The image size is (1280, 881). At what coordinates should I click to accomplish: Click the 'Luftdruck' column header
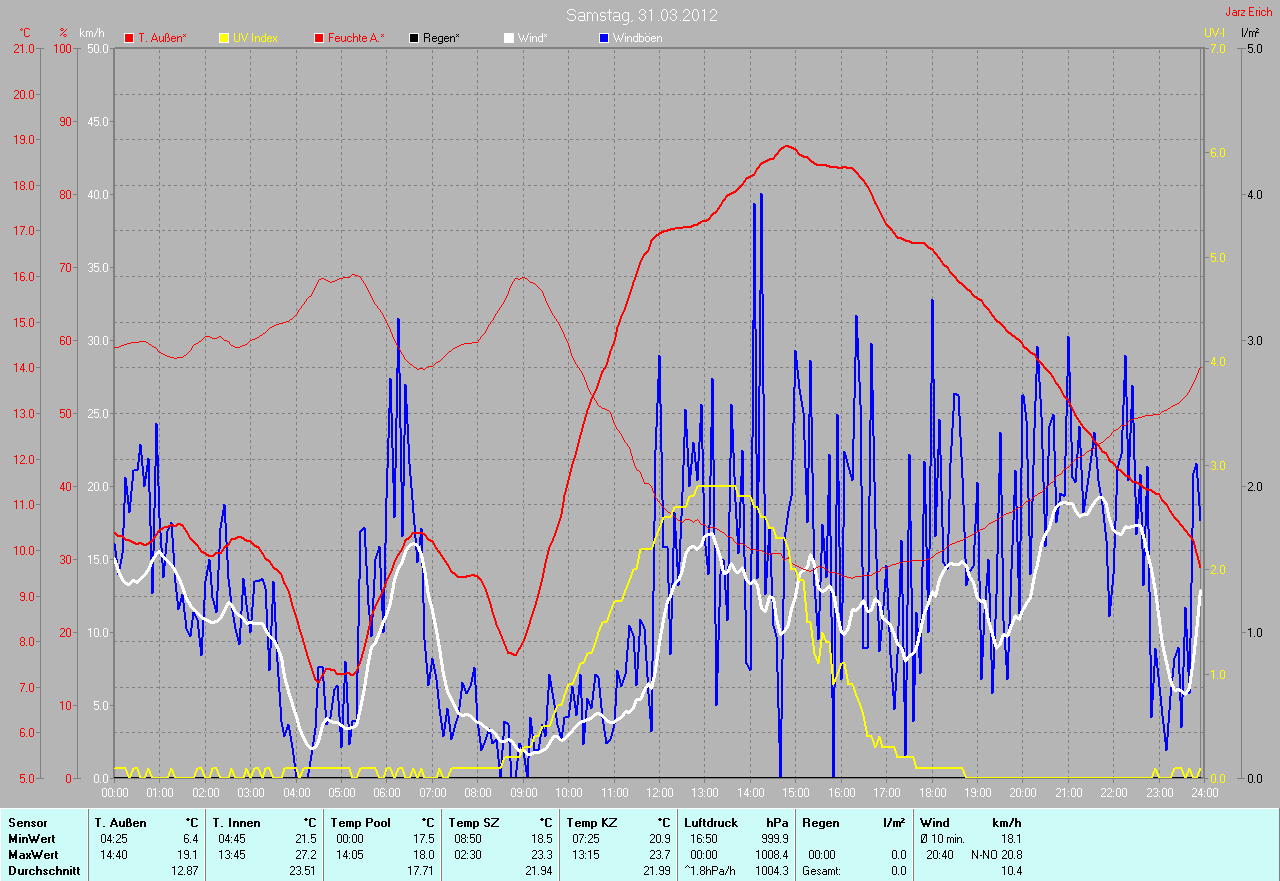point(711,823)
